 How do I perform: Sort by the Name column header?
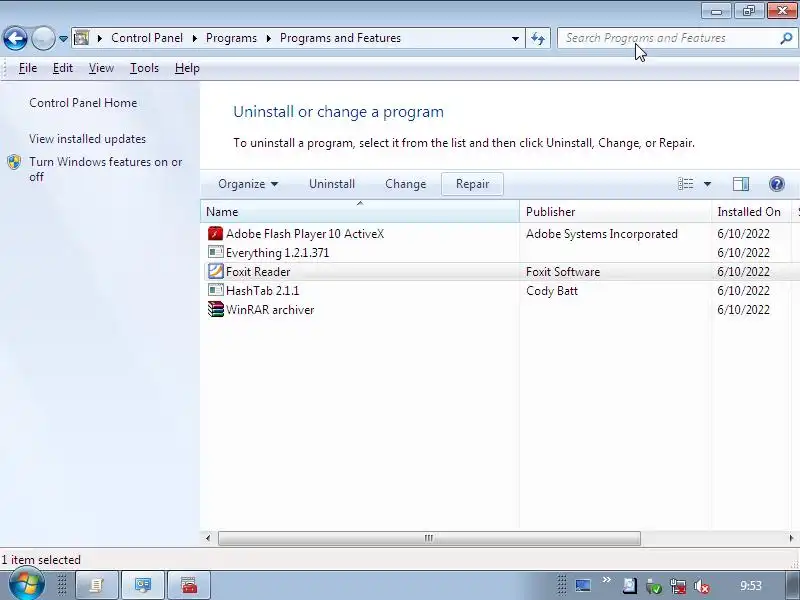pos(360,212)
